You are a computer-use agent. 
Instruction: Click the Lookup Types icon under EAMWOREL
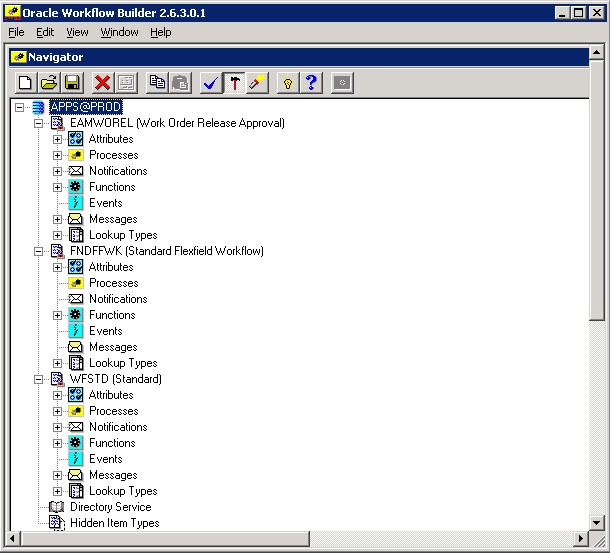(x=76, y=235)
